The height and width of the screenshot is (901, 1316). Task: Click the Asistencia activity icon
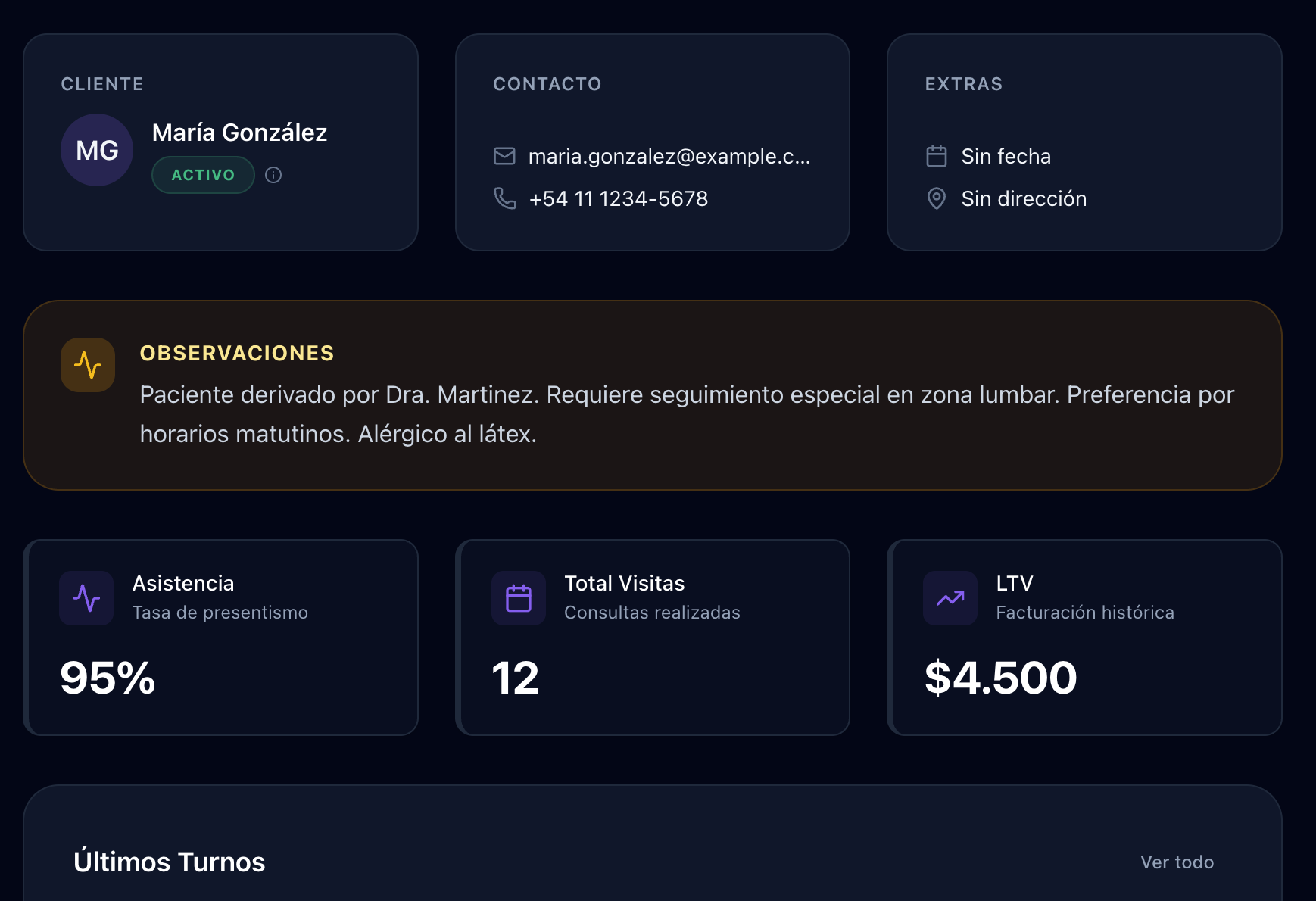point(86,598)
